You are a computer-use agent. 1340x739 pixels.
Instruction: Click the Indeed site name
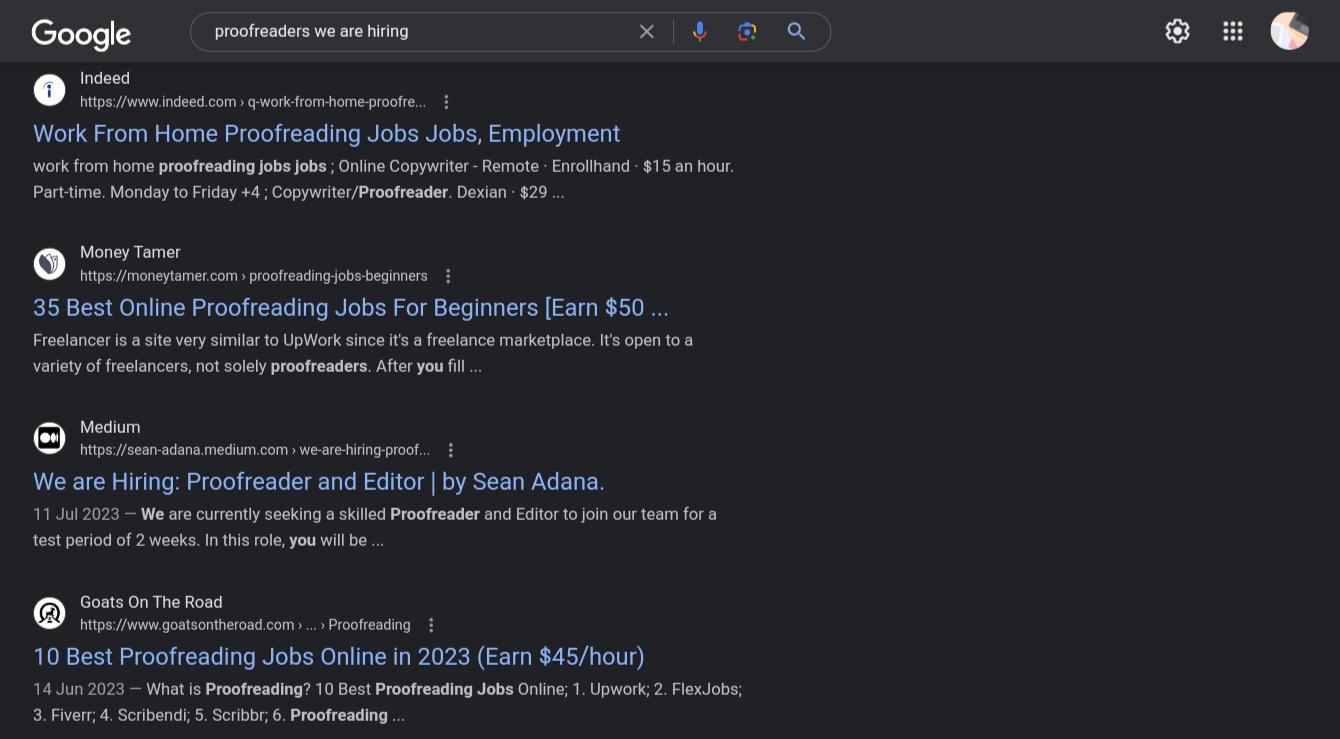click(105, 78)
